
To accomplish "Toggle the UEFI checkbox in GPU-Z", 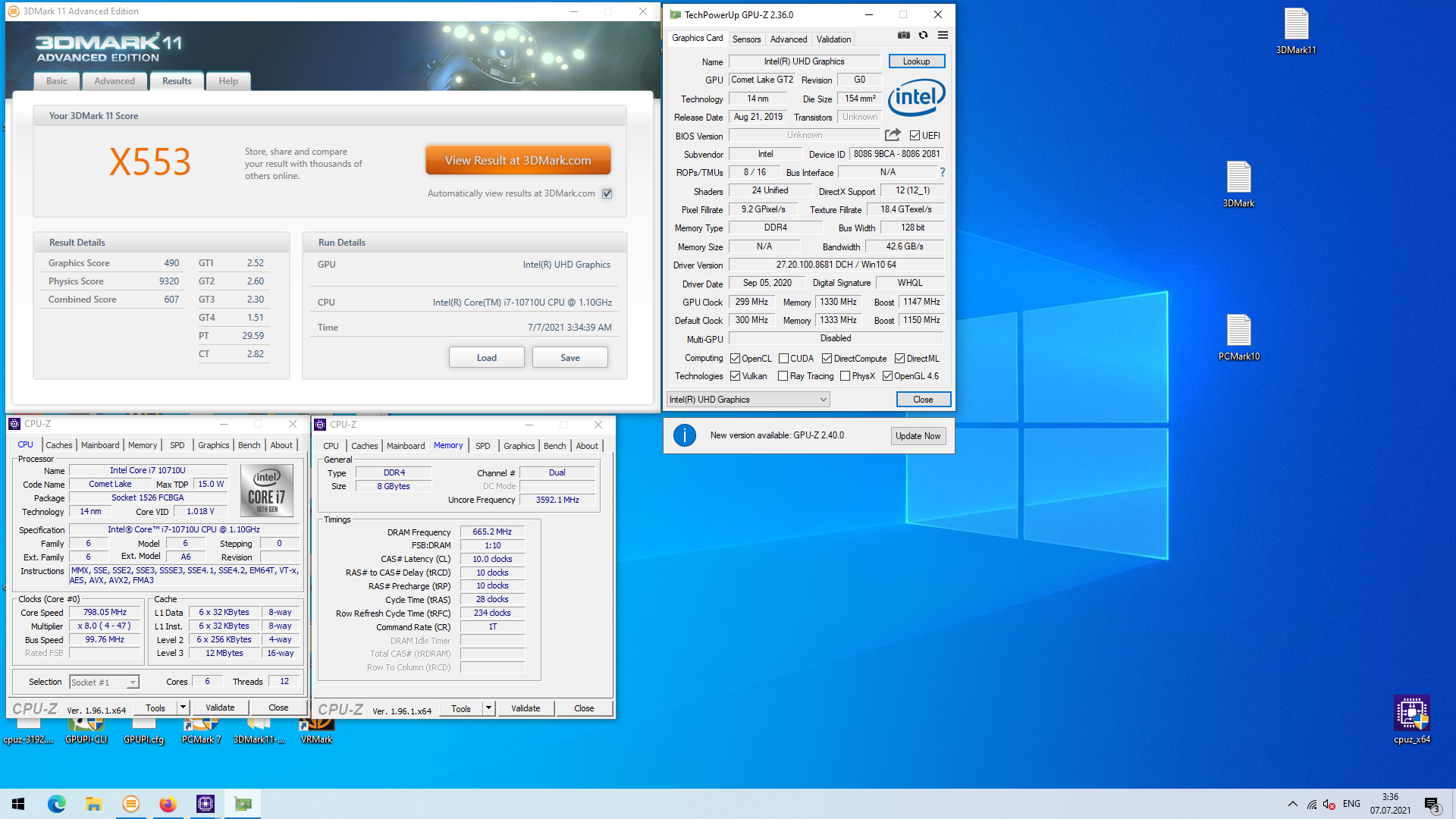I will 915,136.
